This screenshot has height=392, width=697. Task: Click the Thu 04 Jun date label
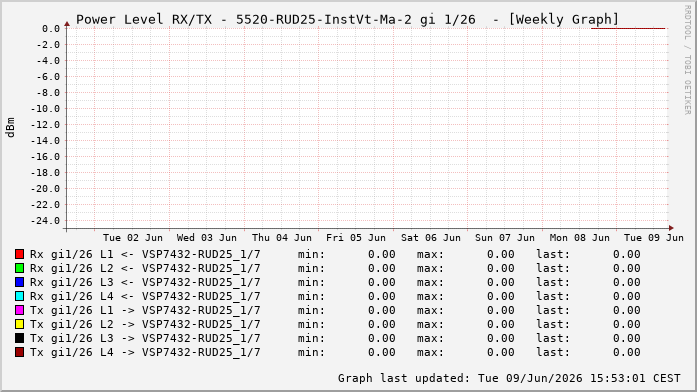point(282,238)
